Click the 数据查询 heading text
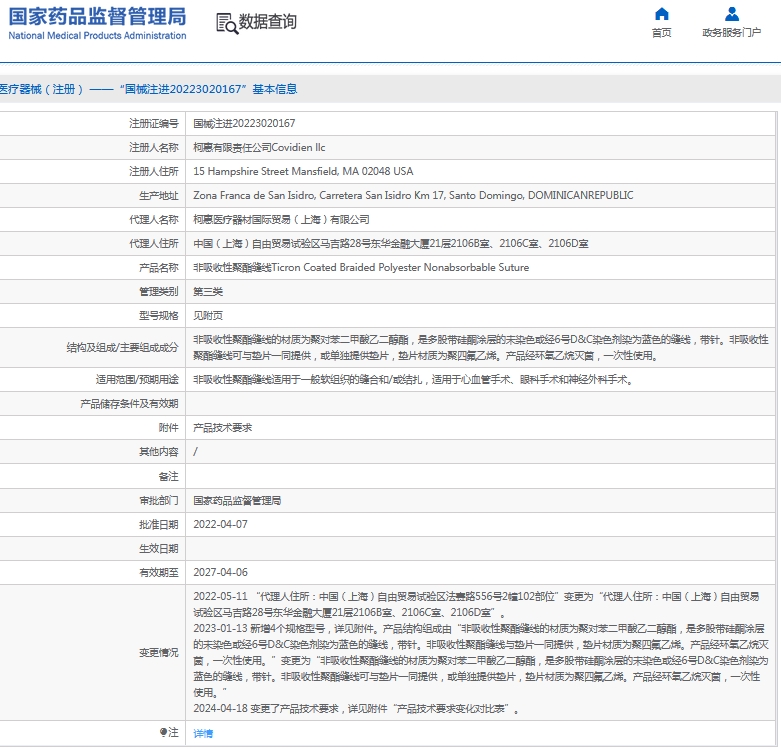 268,22
